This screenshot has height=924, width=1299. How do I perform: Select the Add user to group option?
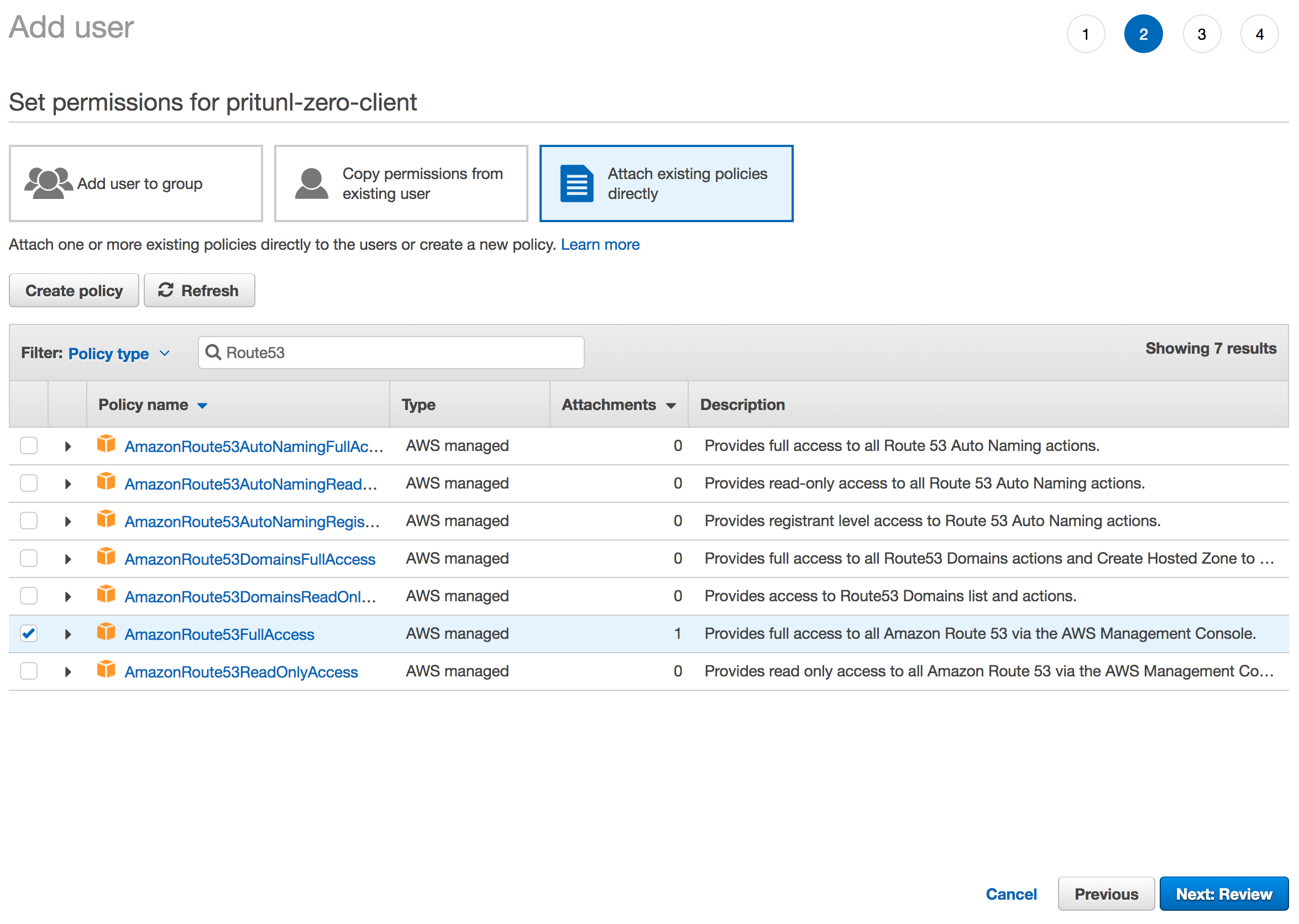[136, 183]
